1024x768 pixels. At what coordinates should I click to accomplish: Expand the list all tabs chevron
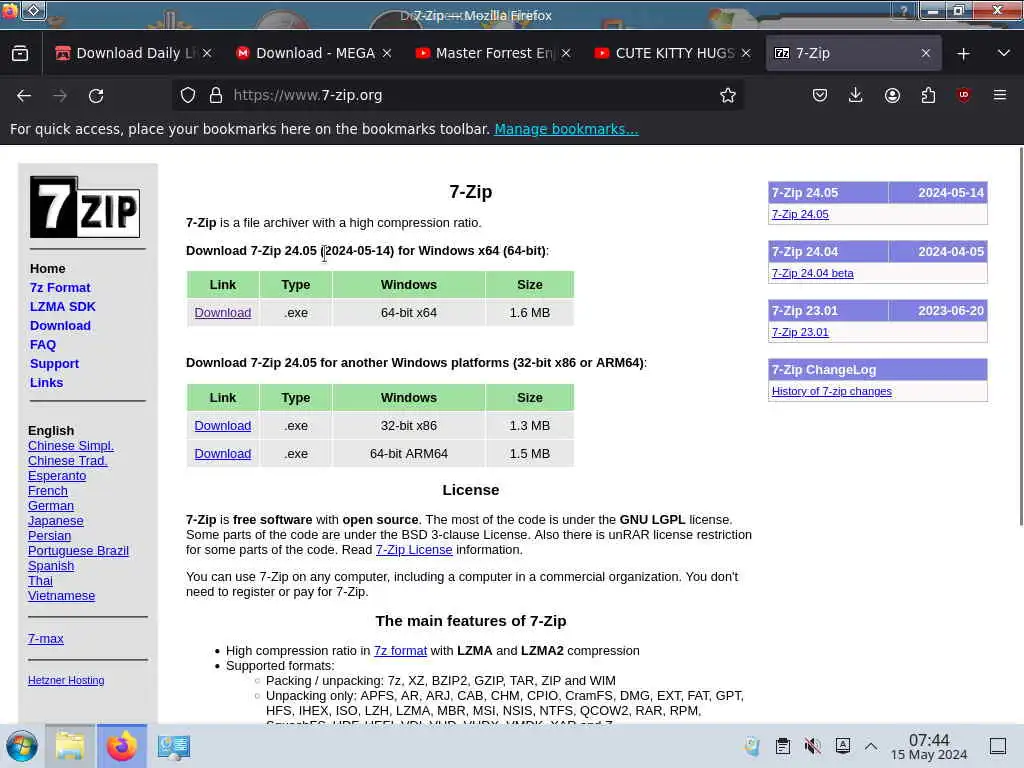1004,54
